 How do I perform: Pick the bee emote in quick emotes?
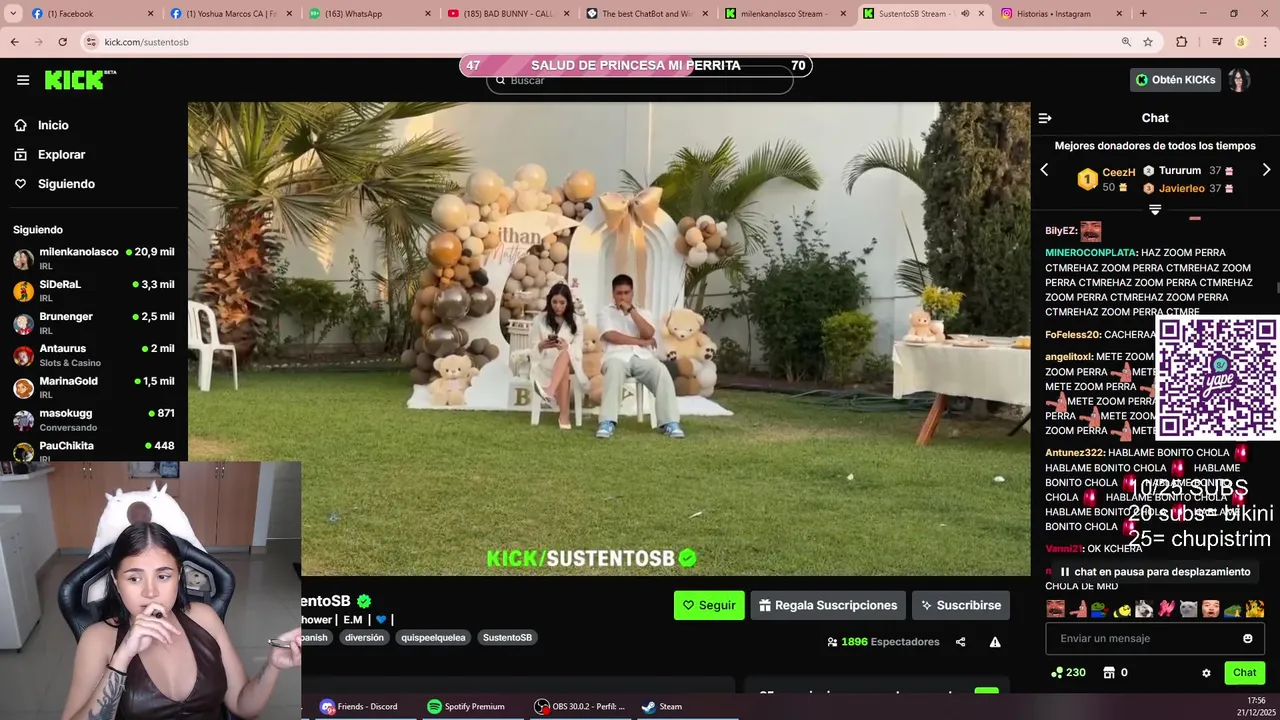pyautogui.click(x=1122, y=608)
